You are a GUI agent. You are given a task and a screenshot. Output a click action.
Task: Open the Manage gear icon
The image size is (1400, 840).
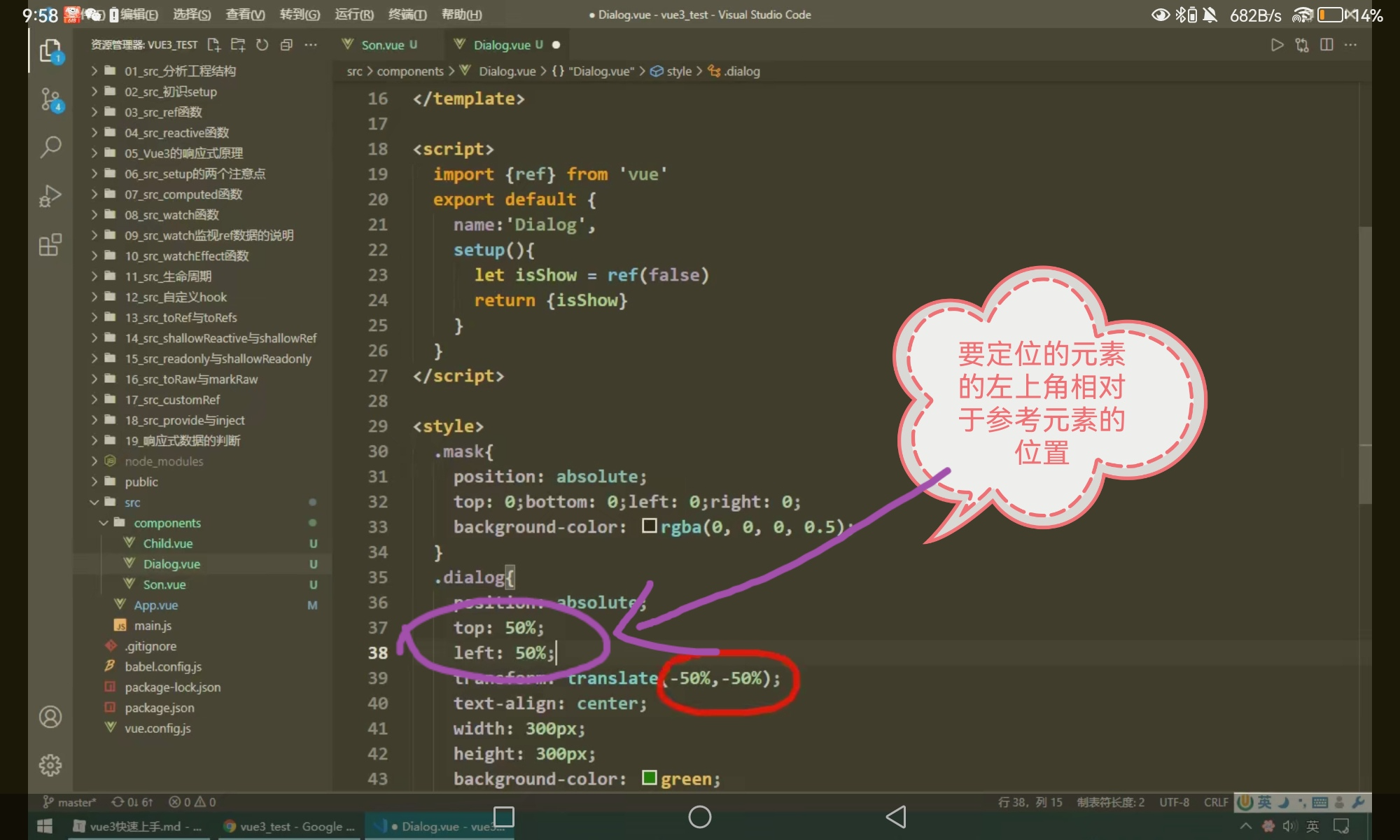coord(50,765)
